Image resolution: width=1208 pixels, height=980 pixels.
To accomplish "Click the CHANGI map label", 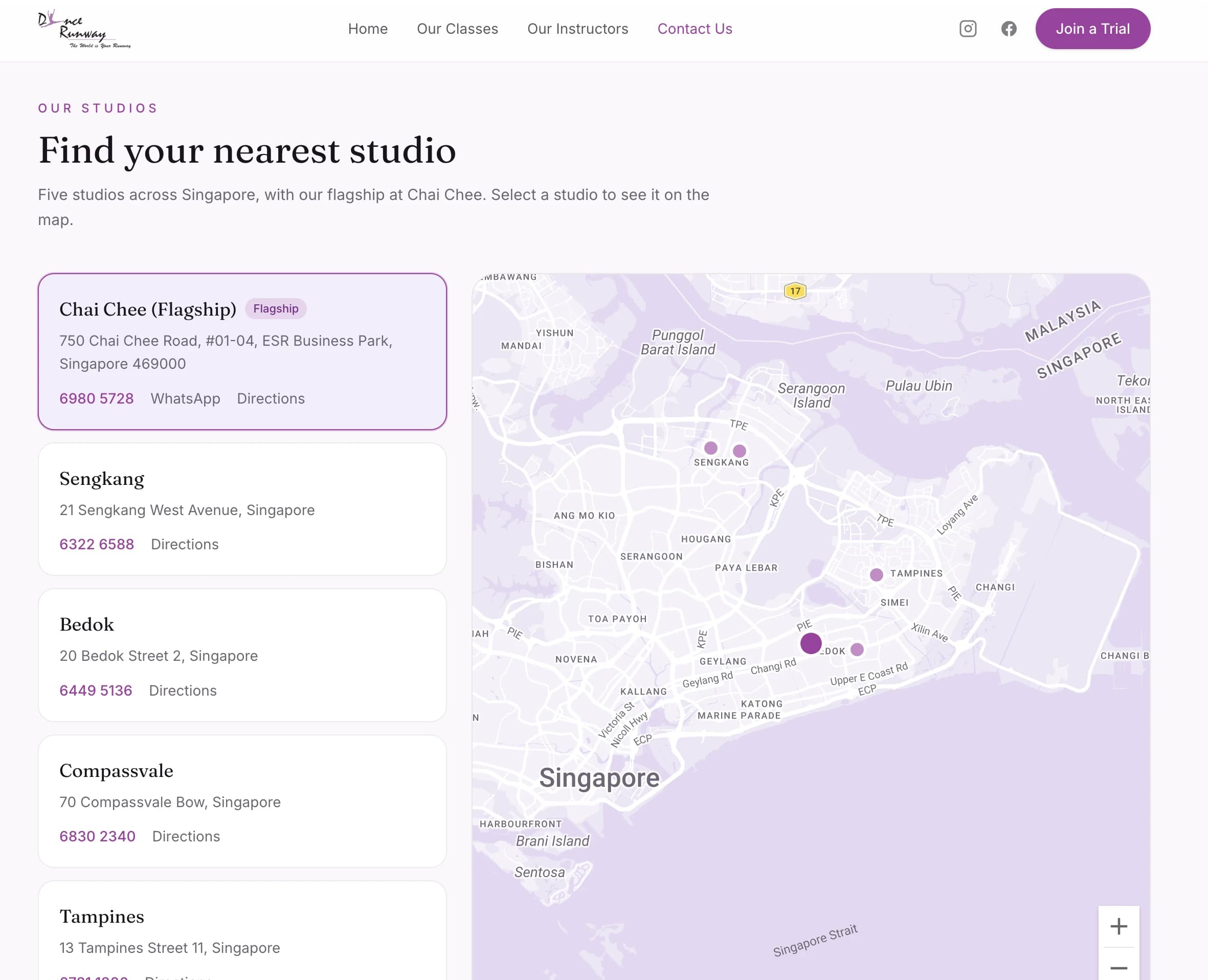I will click(x=995, y=587).
